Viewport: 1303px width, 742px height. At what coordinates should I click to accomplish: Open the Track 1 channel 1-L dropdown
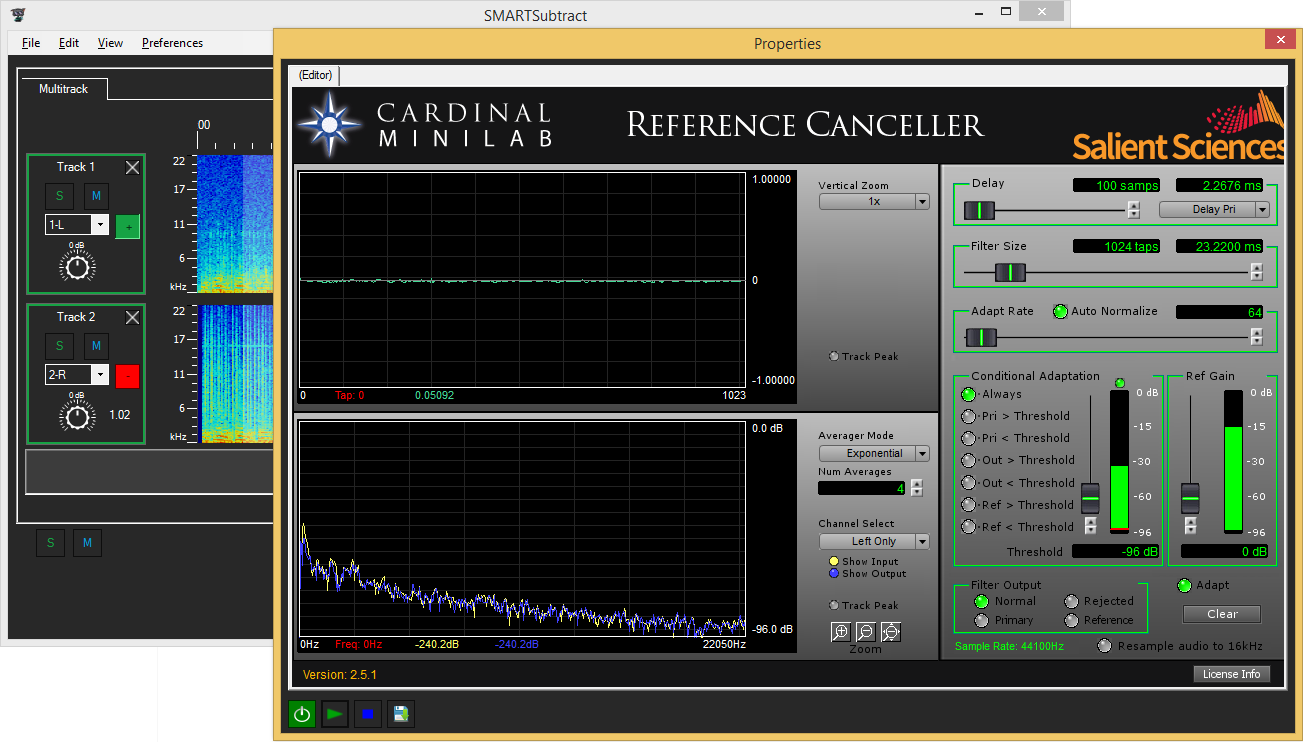(x=77, y=225)
